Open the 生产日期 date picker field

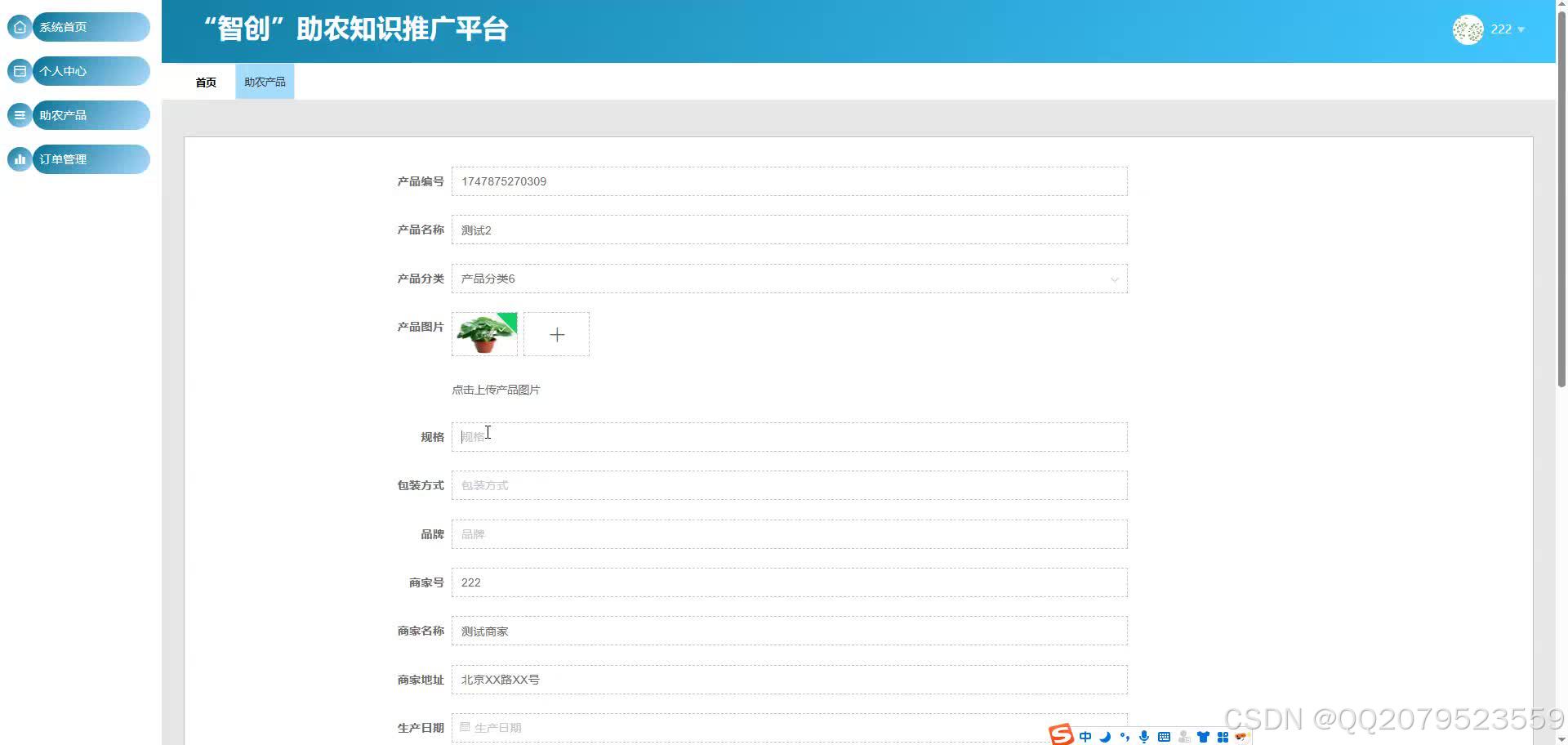click(790, 728)
